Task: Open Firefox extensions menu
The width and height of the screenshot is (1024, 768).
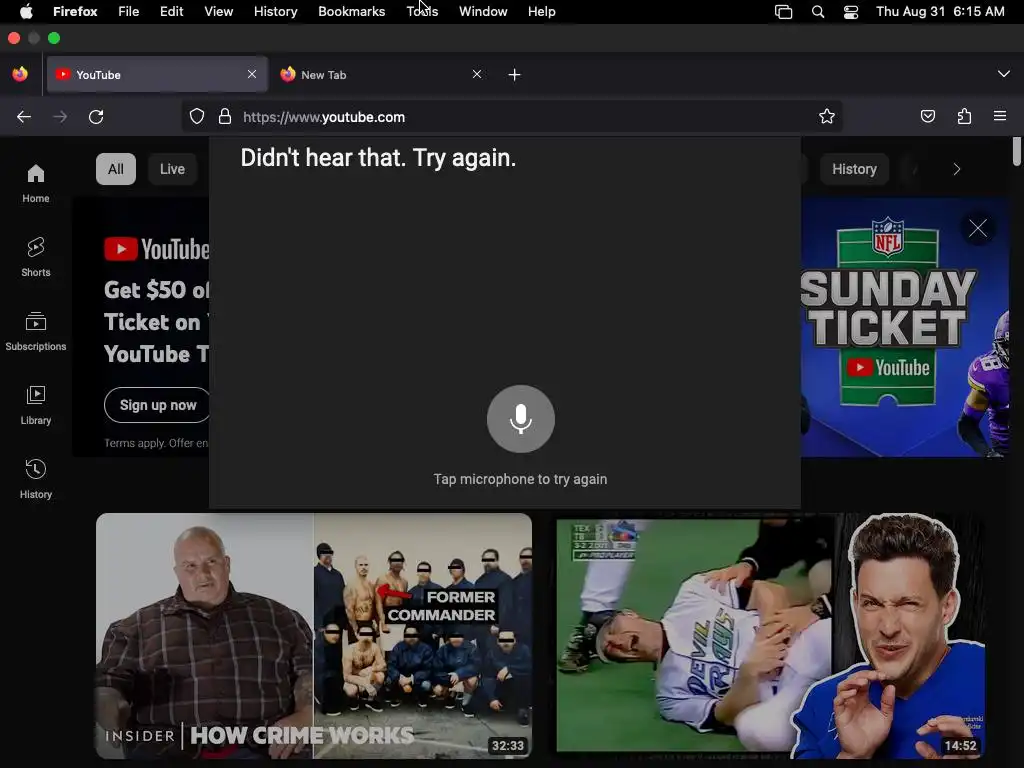Action: 964,116
